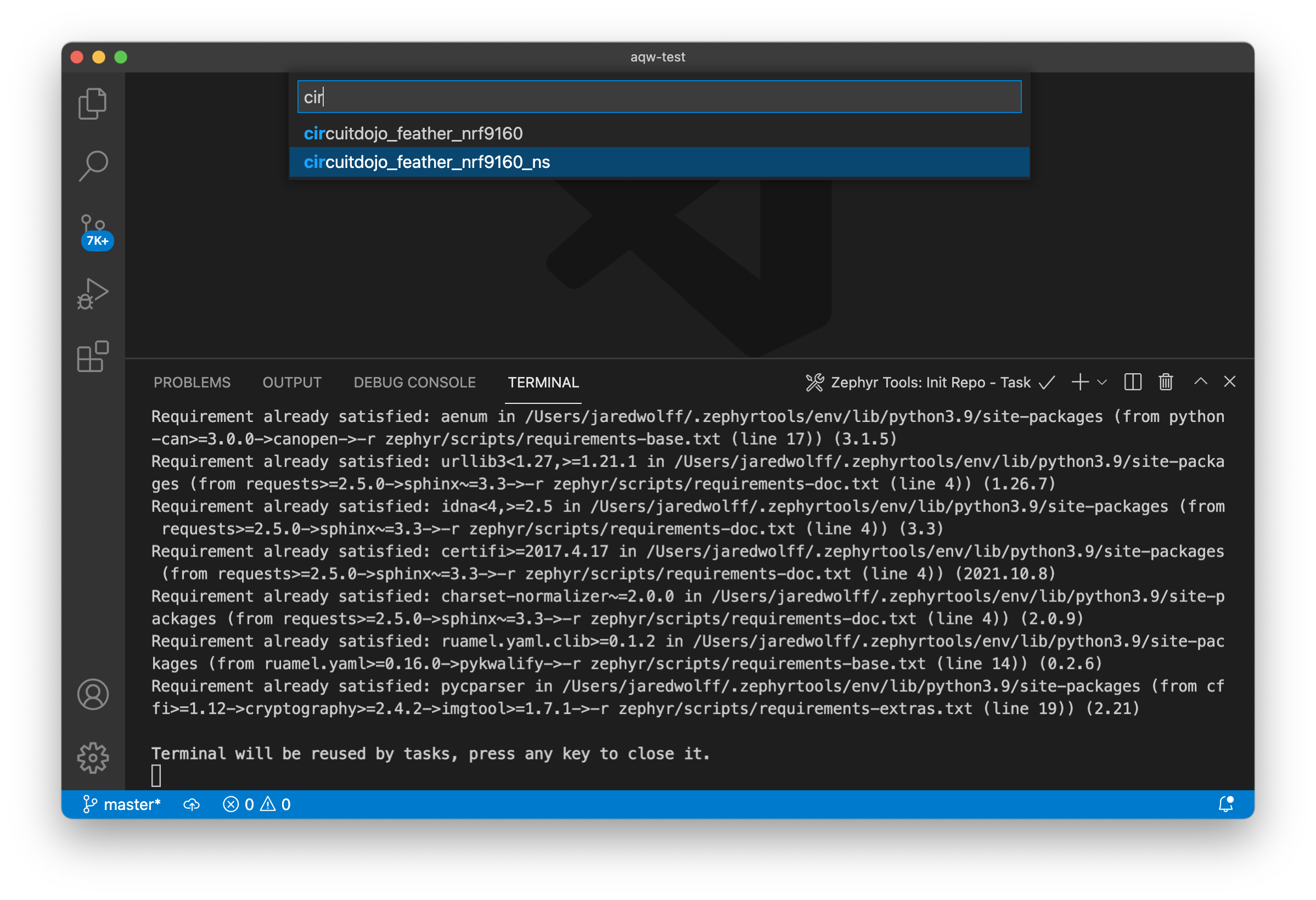Click the notifications bell in status bar

coord(1226,805)
